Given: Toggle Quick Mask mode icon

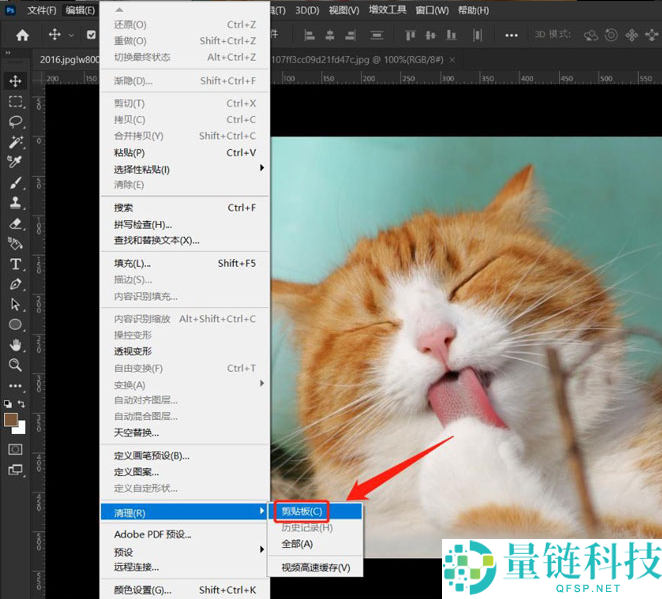Looking at the screenshot, I should coord(15,449).
